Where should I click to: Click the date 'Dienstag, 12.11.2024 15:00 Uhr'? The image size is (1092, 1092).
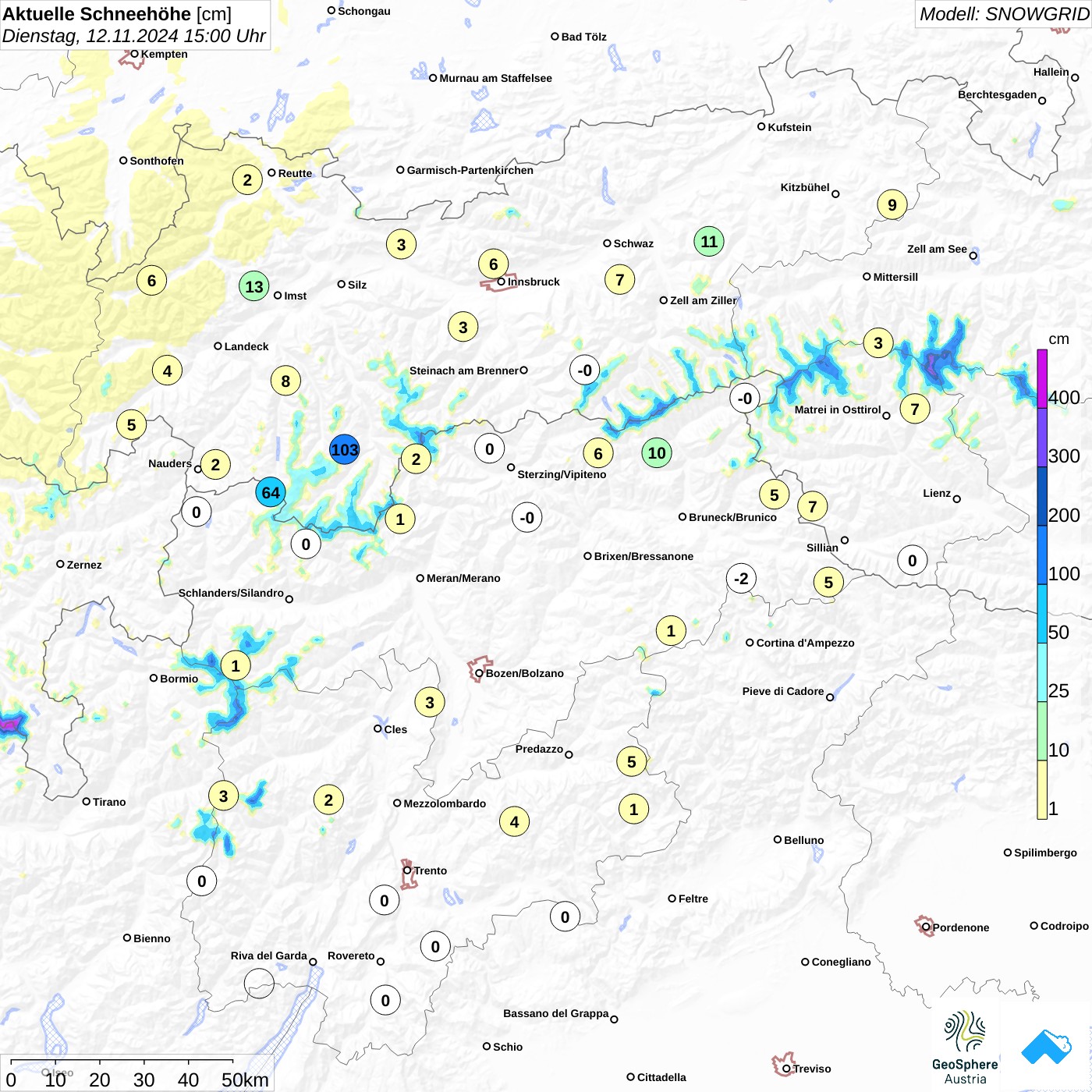pos(134,36)
